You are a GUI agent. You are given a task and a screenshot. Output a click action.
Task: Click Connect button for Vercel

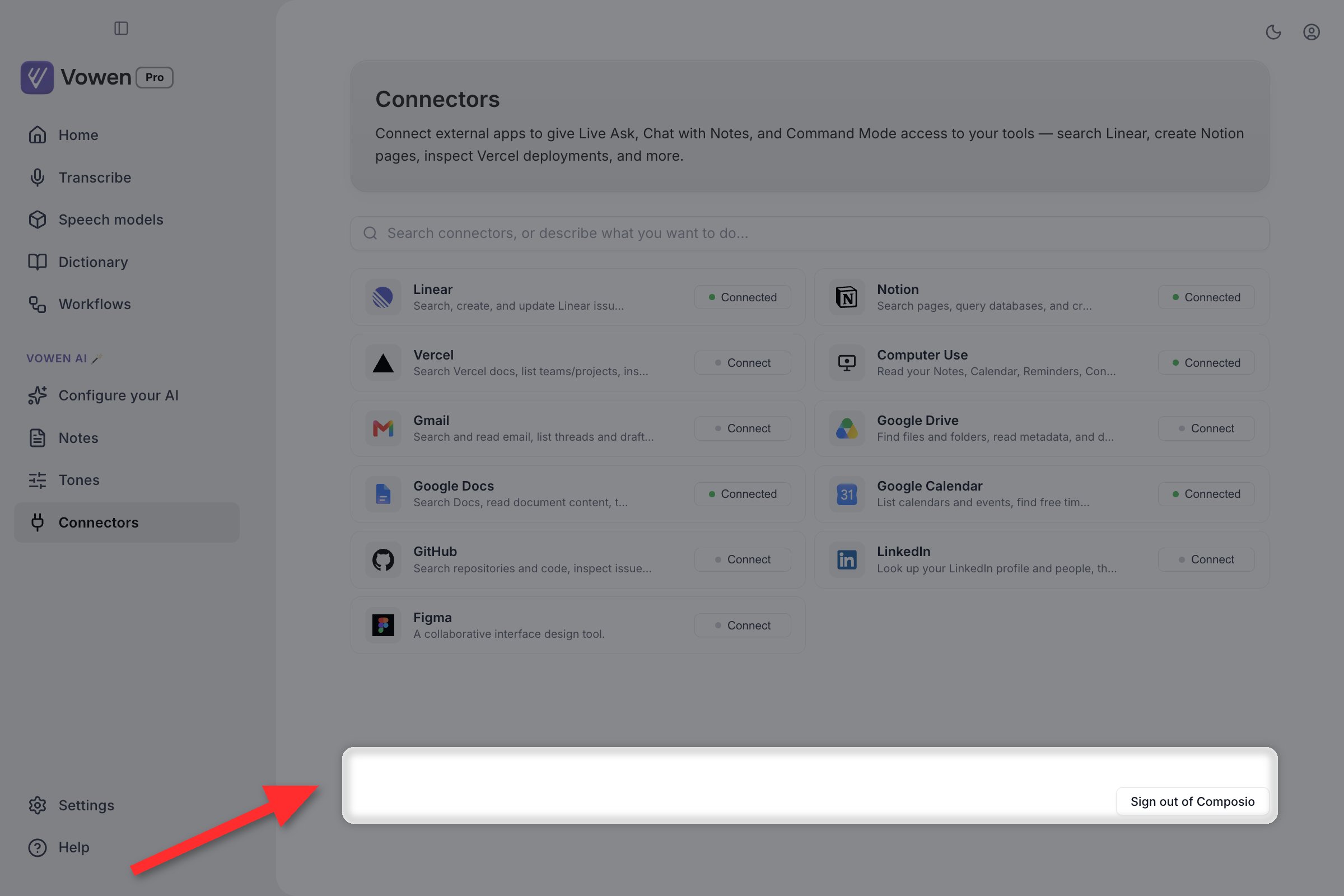(743, 363)
